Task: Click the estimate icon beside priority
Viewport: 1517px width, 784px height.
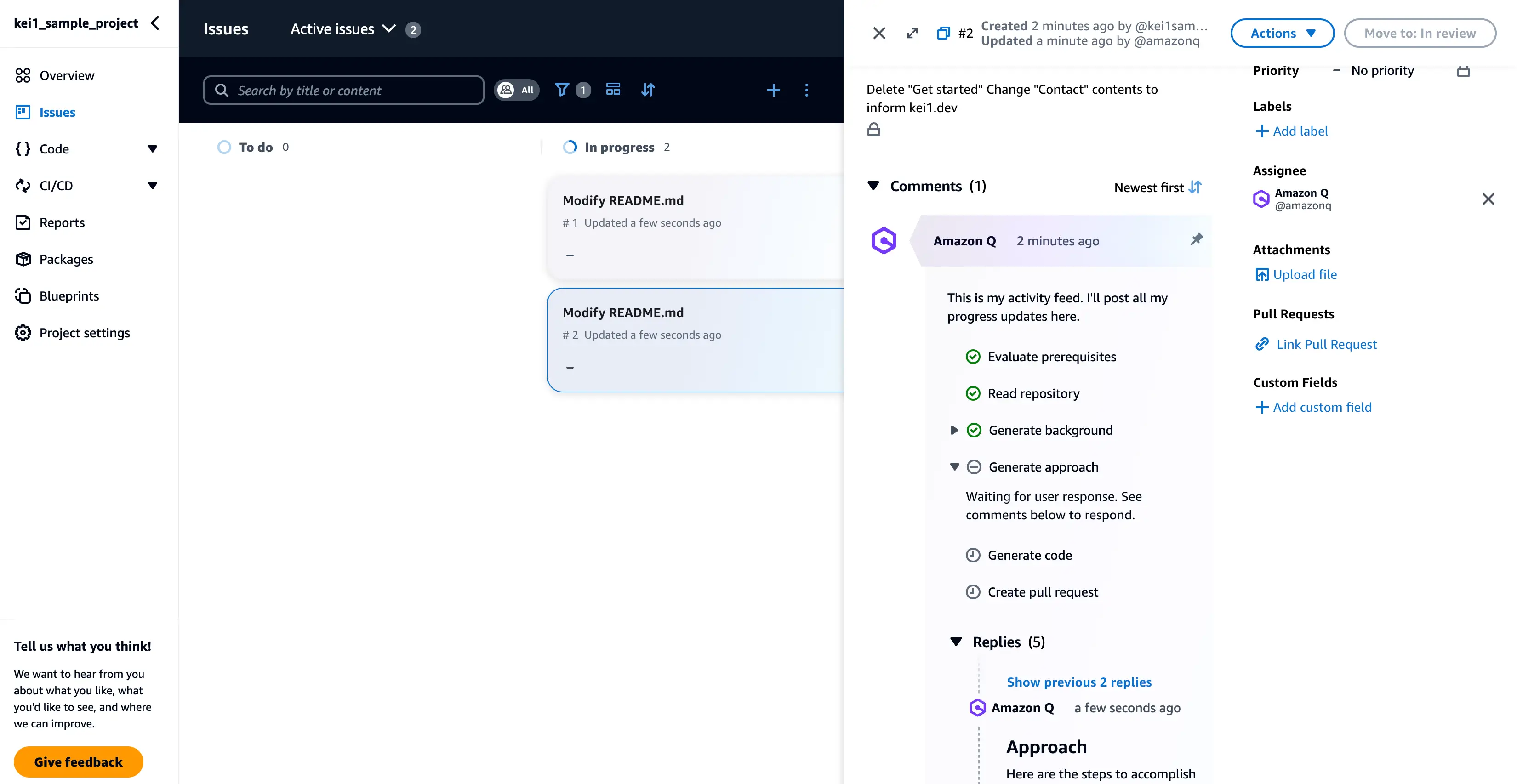Action: coord(1463,71)
